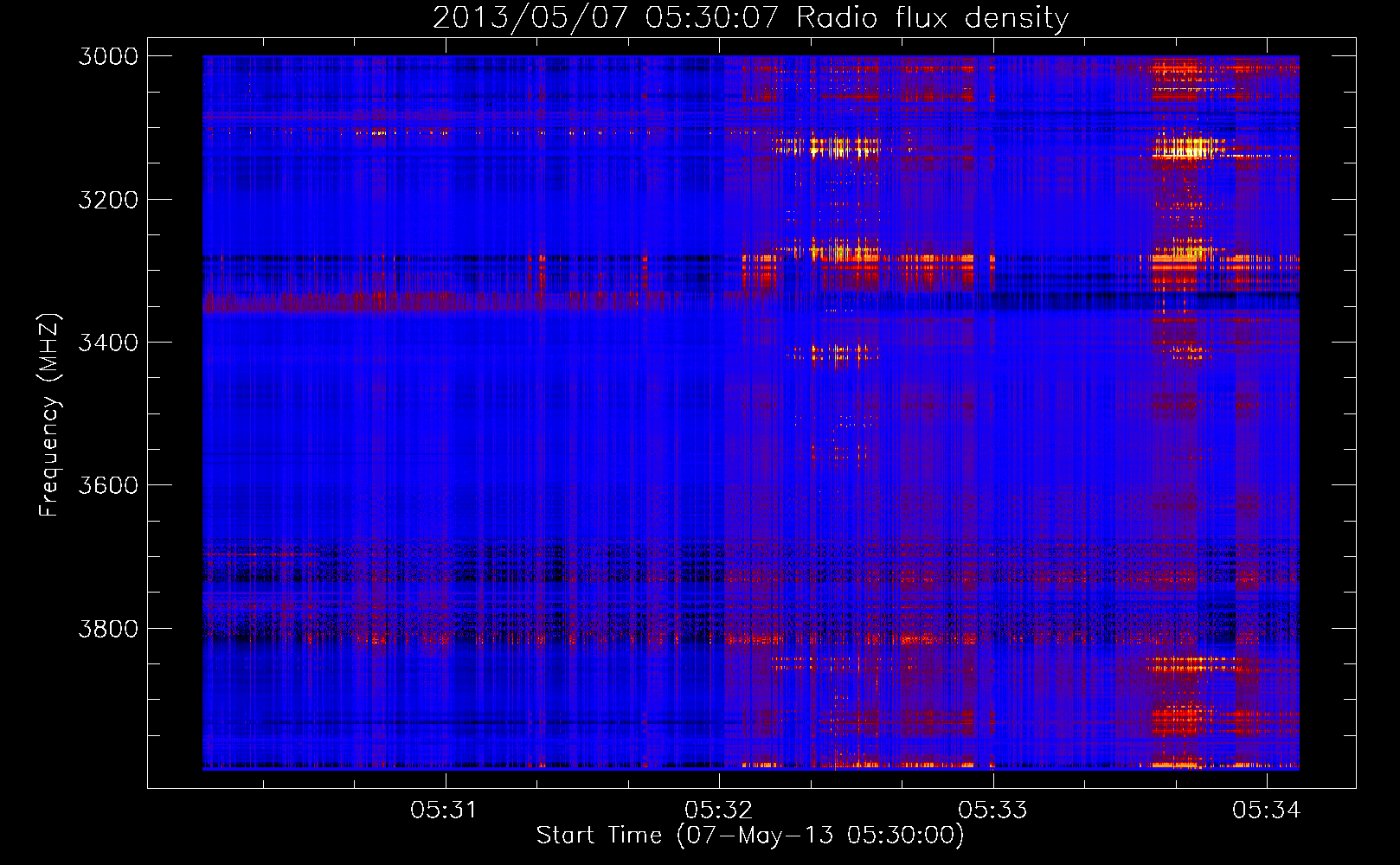Image resolution: width=1400 pixels, height=865 pixels.
Task: Click the 3400 frequency tick label
Action: (108, 343)
